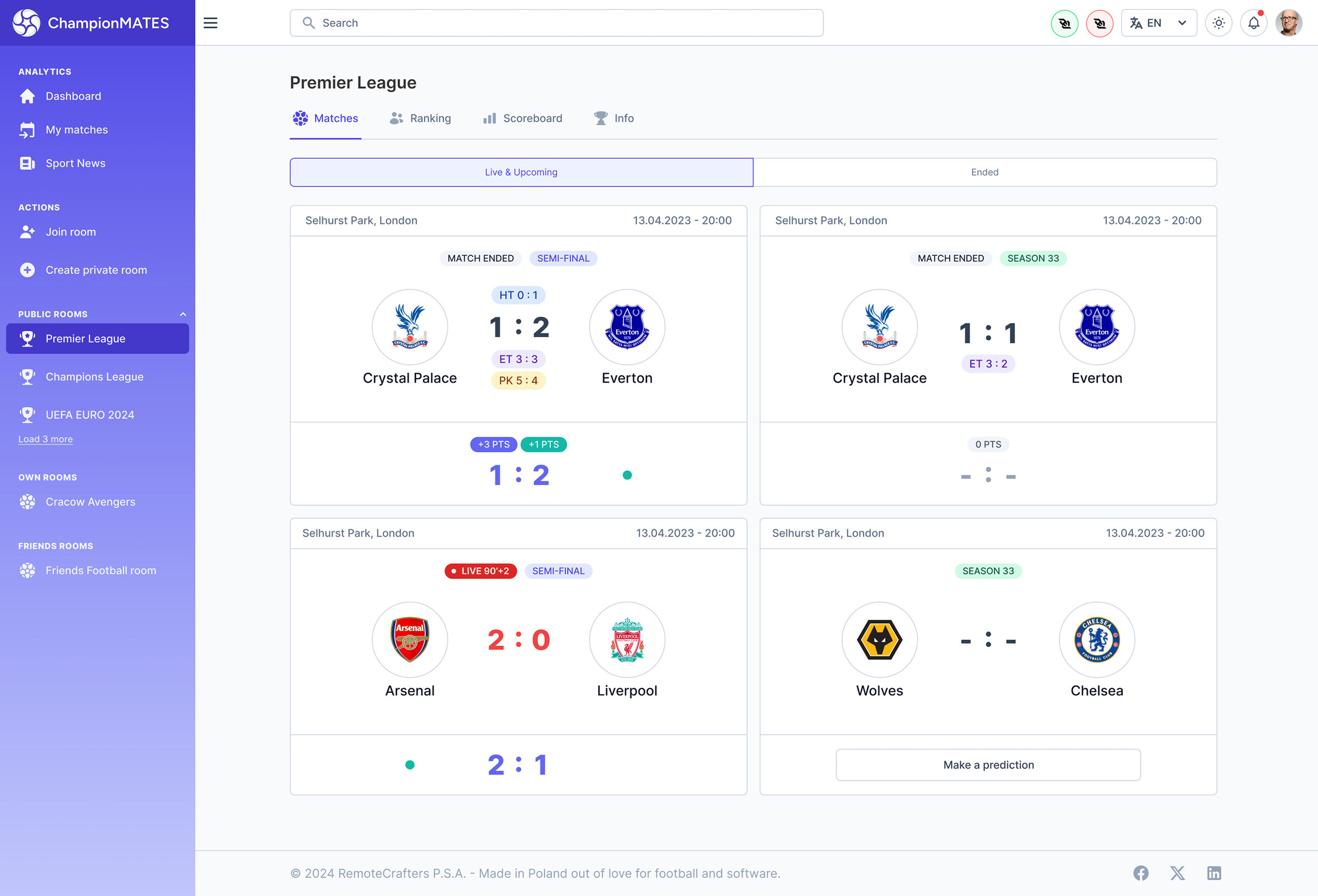Open the Info tab

613,119
